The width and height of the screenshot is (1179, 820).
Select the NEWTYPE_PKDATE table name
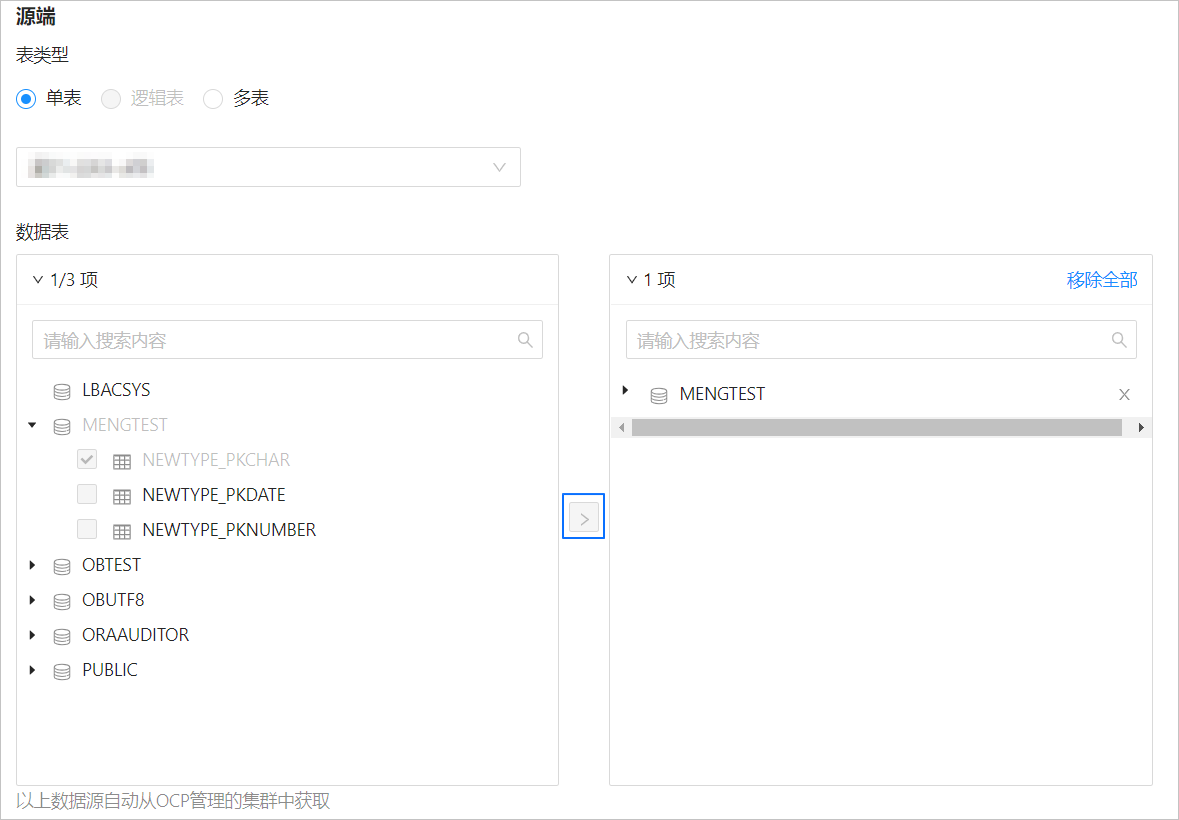214,495
